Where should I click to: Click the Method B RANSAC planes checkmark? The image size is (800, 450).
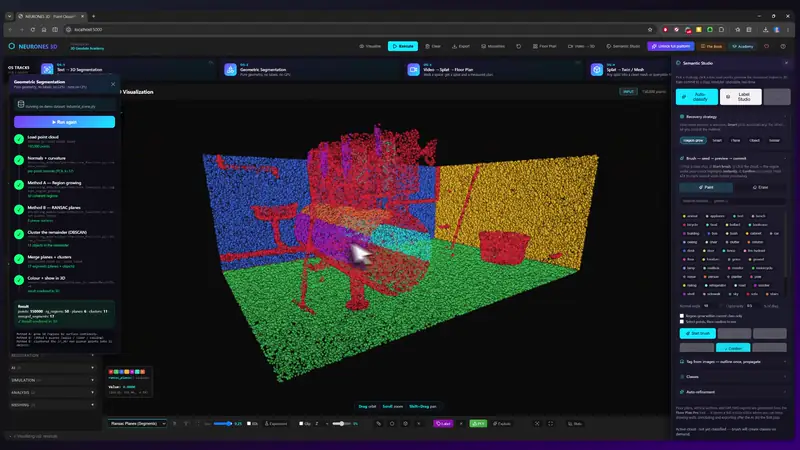point(19,209)
